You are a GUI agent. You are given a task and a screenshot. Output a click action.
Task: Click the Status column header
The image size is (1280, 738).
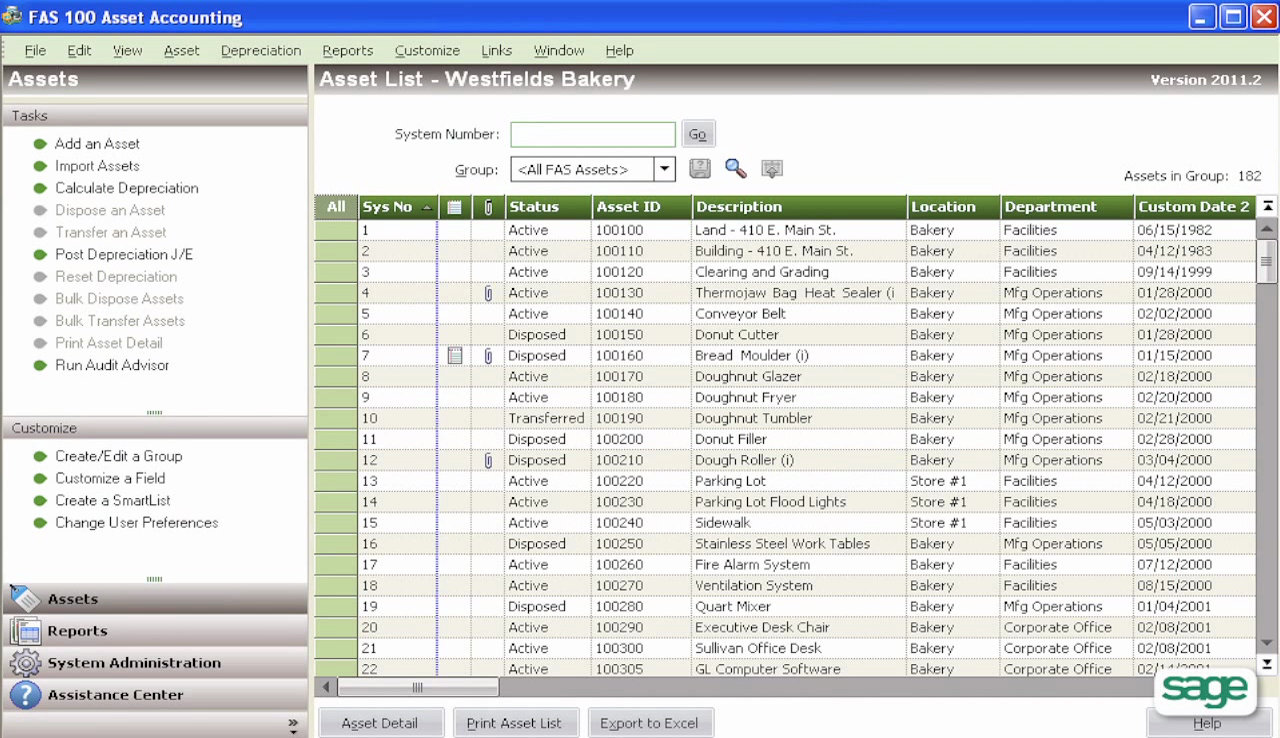click(x=548, y=207)
